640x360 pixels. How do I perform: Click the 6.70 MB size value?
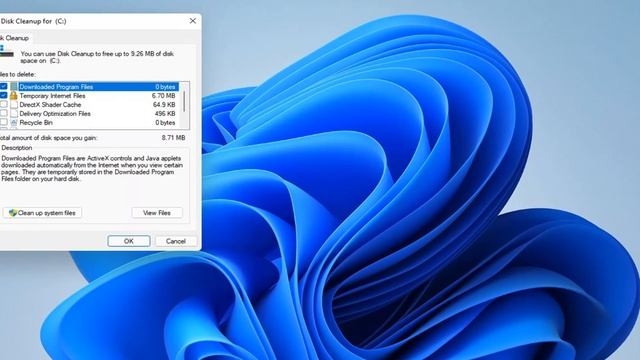pyautogui.click(x=163, y=96)
